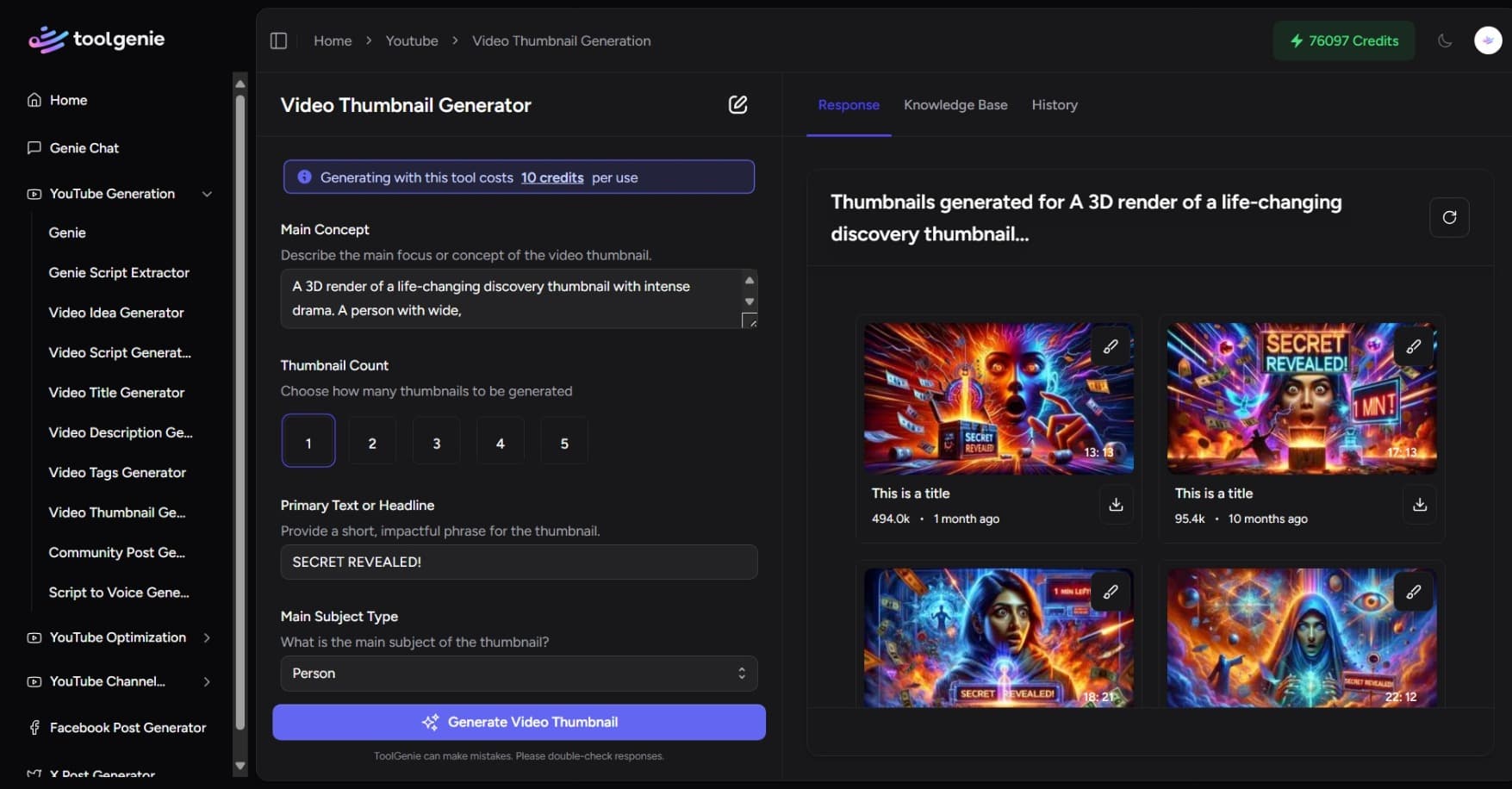Click sidebar scrollbar up arrow
The height and width of the screenshot is (789, 1512).
click(240, 84)
